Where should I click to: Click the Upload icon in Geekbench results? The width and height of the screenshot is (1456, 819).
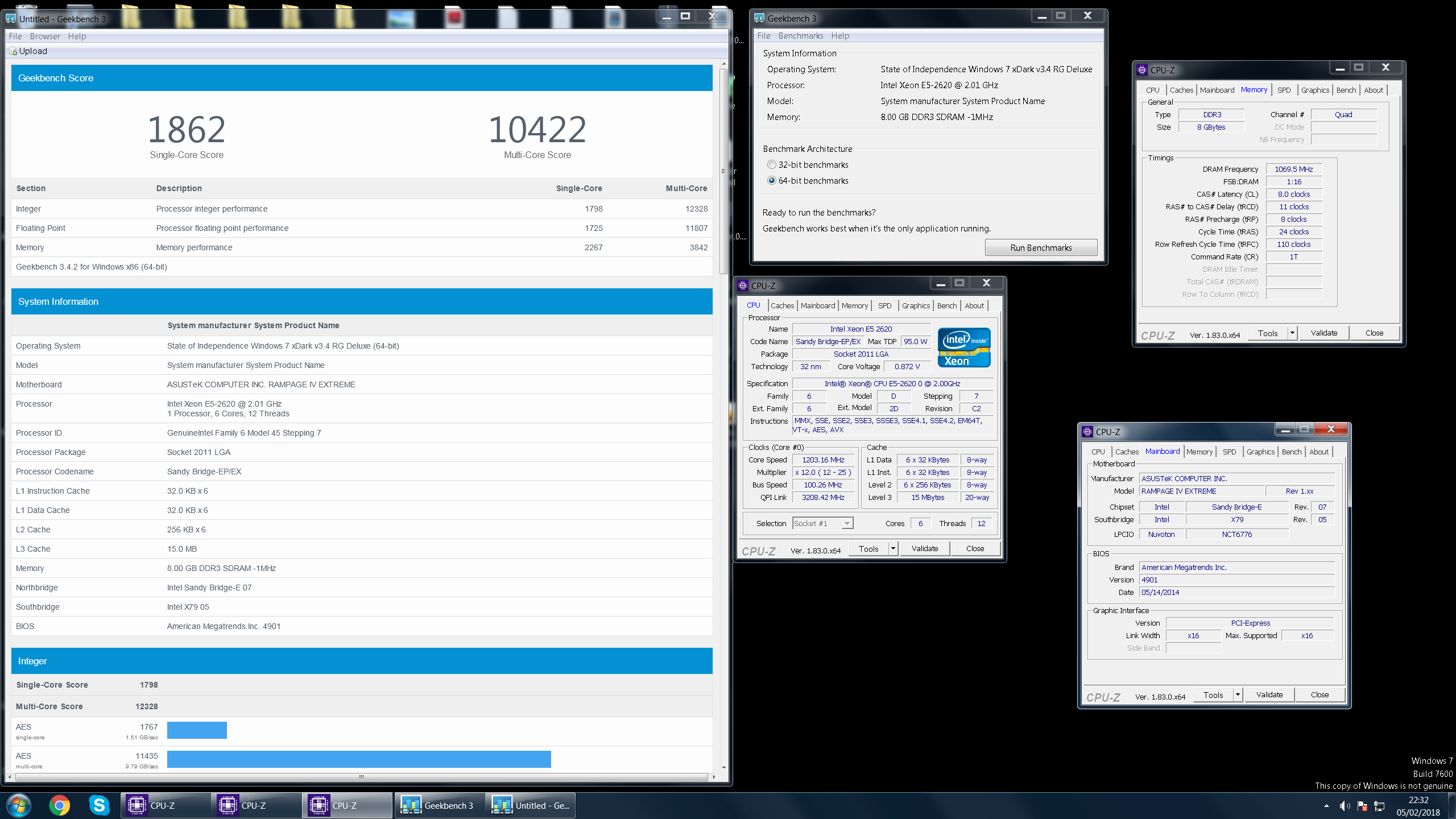[x=13, y=51]
